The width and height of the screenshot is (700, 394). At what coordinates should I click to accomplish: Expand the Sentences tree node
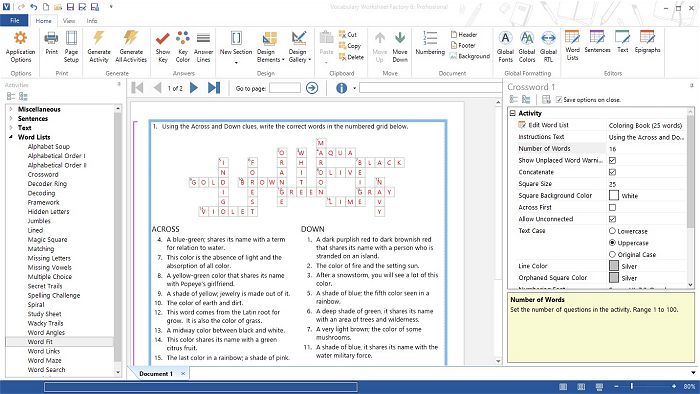(x=11, y=118)
